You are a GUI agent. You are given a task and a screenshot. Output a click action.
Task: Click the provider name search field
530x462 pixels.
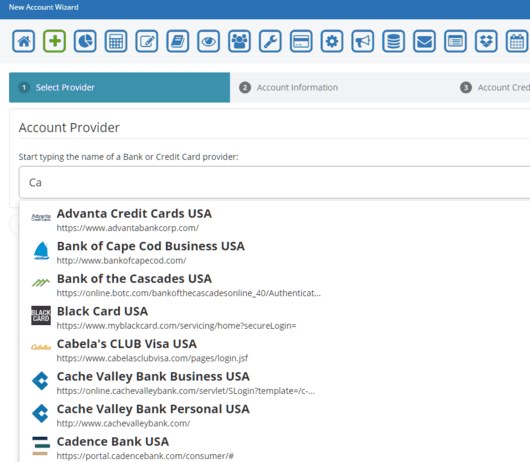274,182
